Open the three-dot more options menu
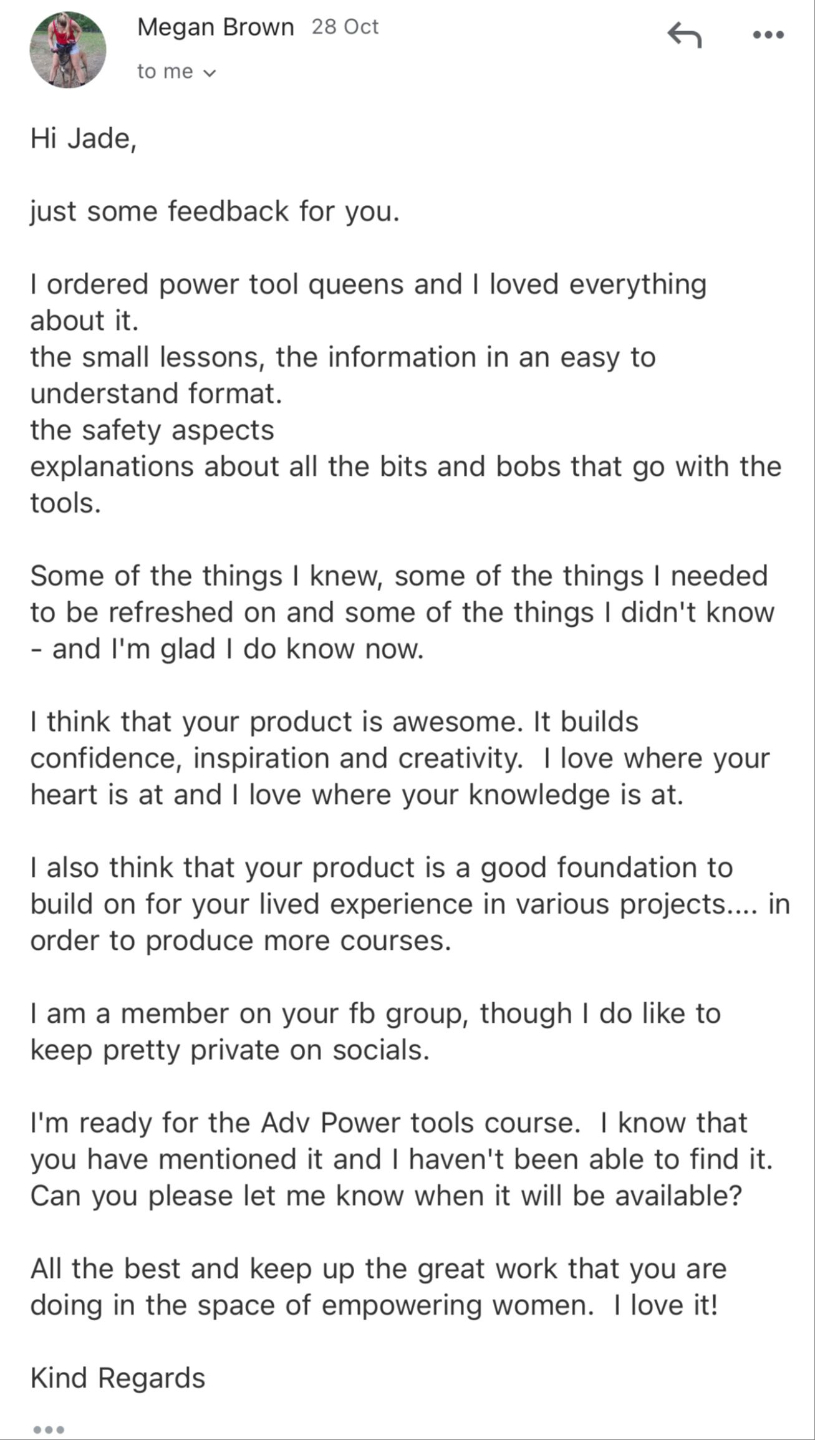The image size is (815, 1440). 768,36
